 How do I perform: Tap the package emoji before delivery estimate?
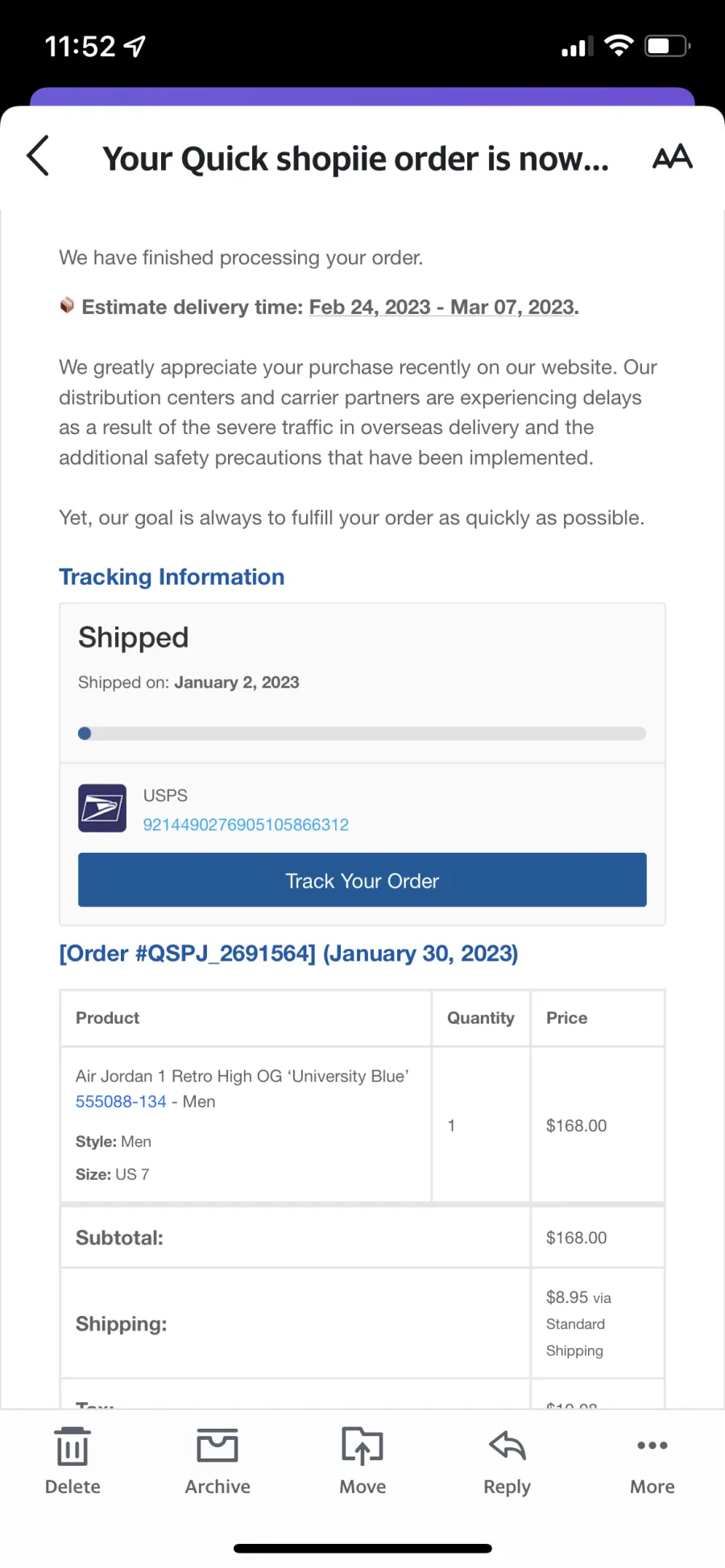tap(67, 305)
